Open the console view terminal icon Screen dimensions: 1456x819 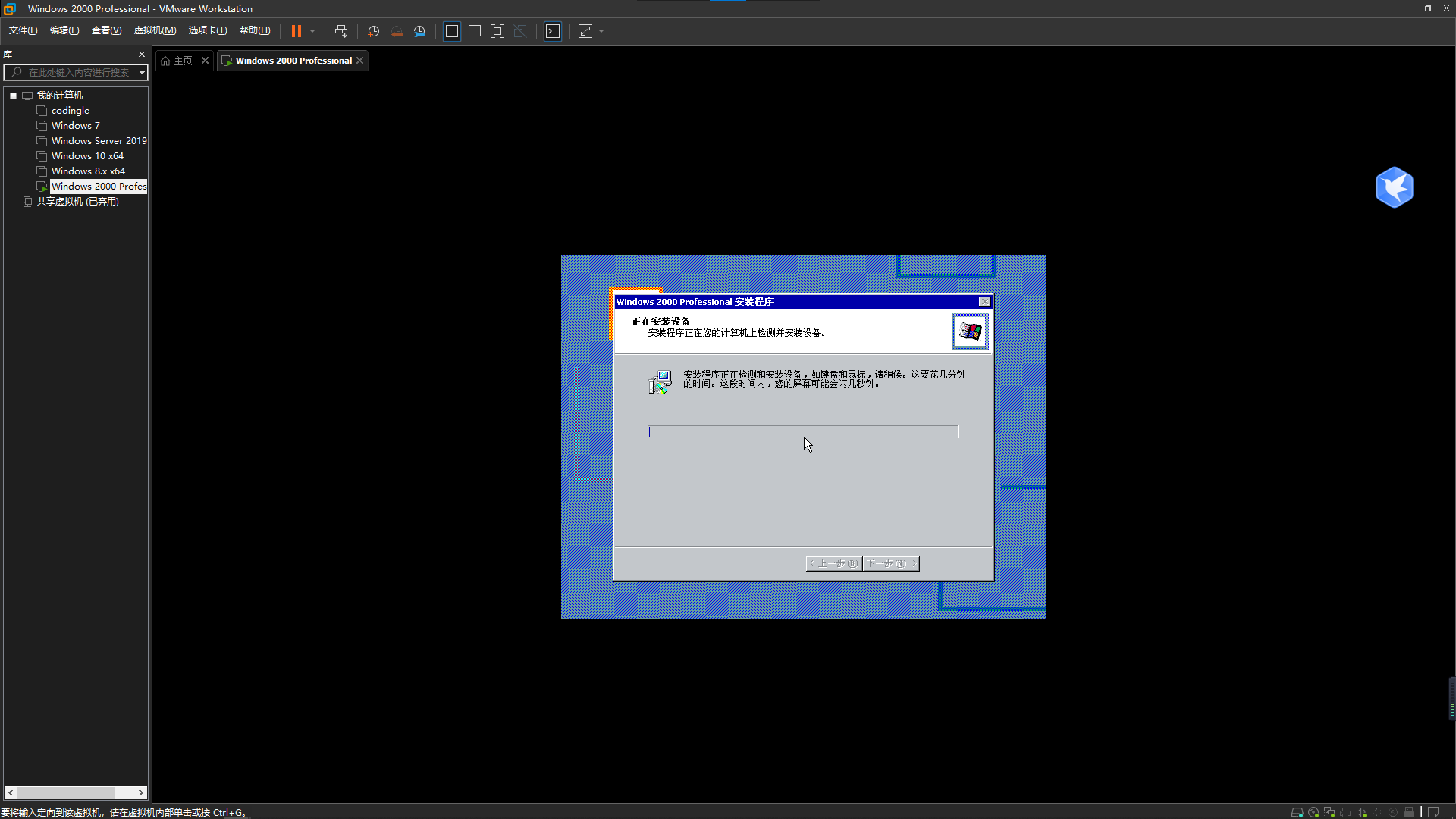[x=553, y=31]
